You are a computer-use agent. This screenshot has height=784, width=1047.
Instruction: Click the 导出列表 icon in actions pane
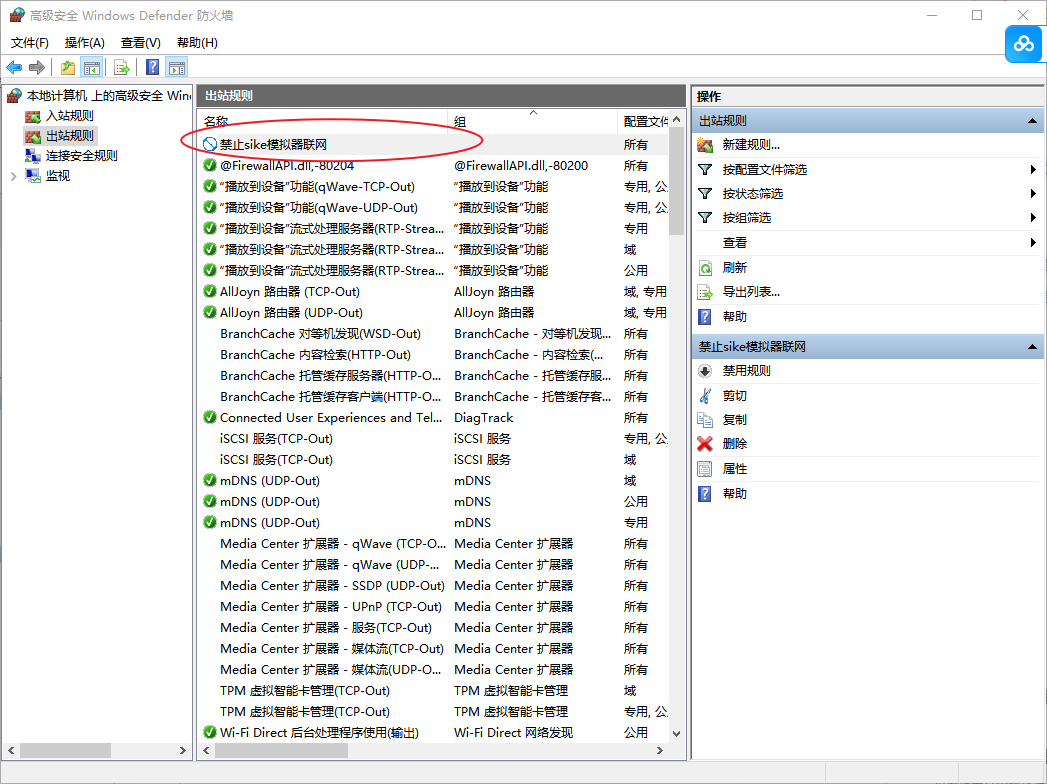click(x=705, y=292)
